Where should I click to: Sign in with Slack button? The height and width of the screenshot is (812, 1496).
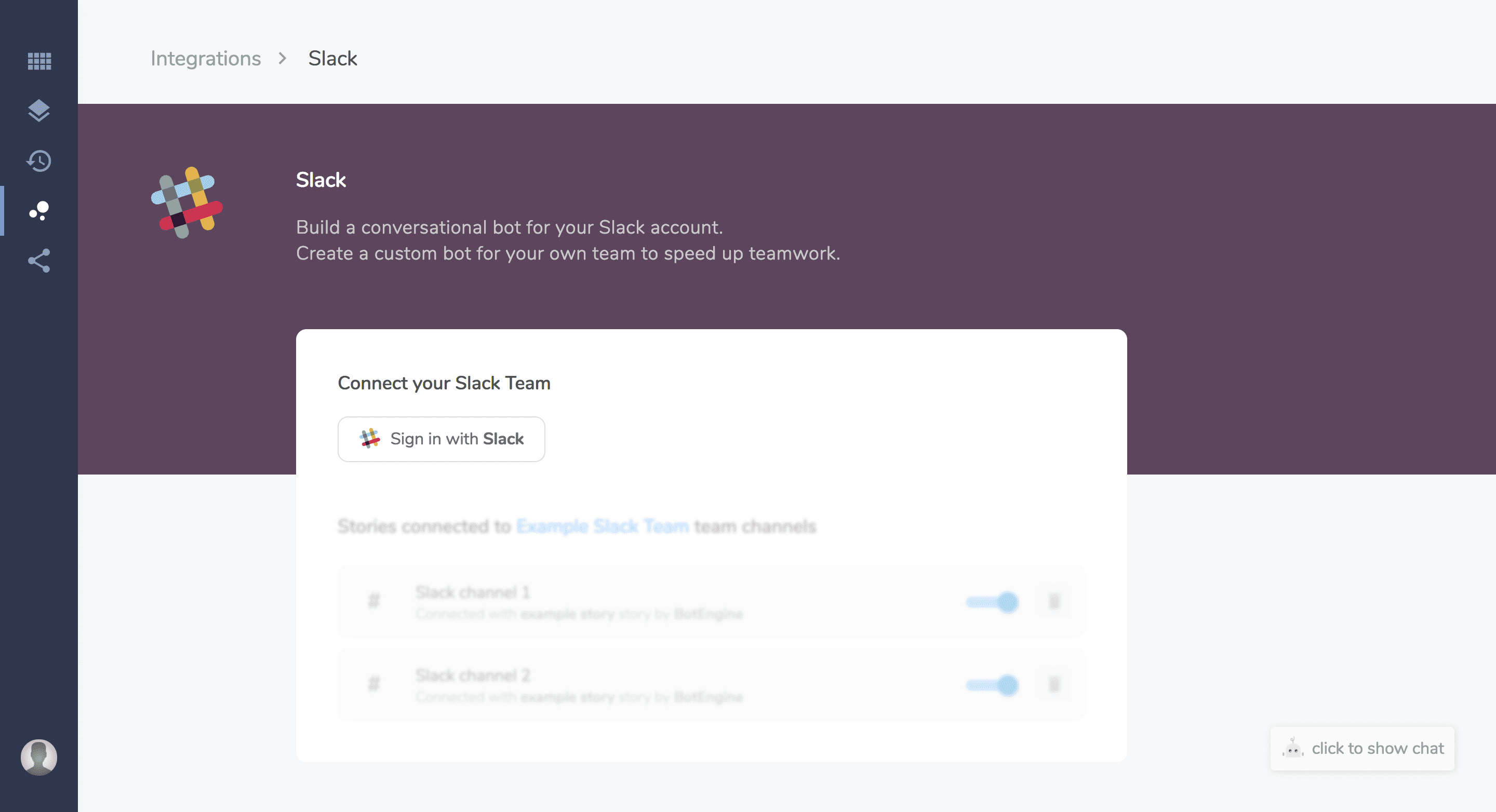coord(442,439)
